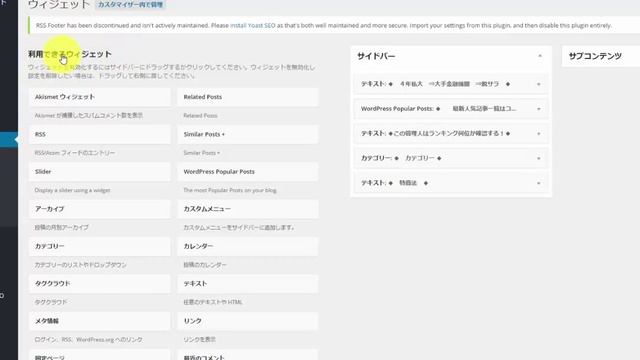Click the sidebar カテゴリー: カテゴリー widget title
Viewport: 640px width, 360px height.
point(401,158)
